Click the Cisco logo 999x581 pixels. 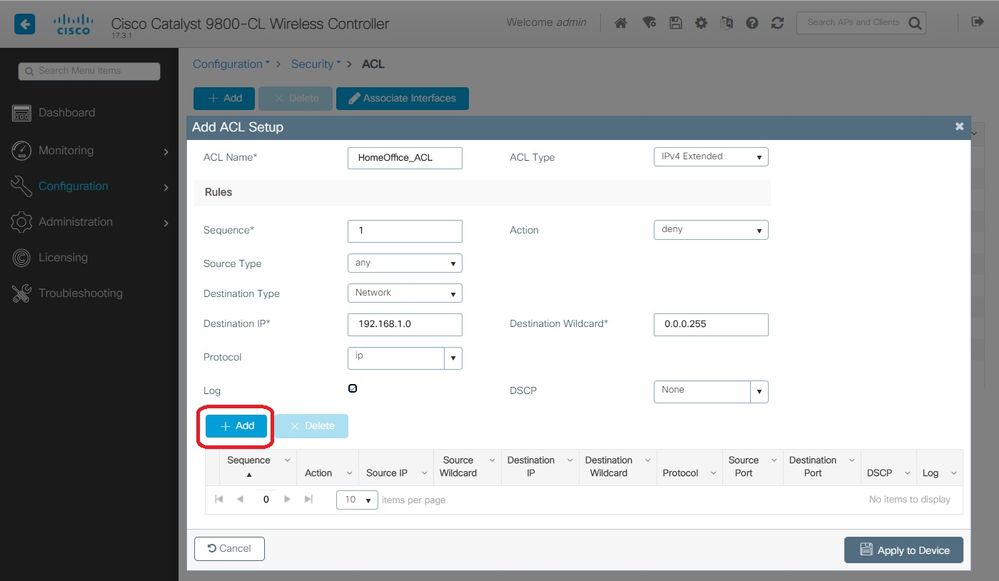[73, 25]
